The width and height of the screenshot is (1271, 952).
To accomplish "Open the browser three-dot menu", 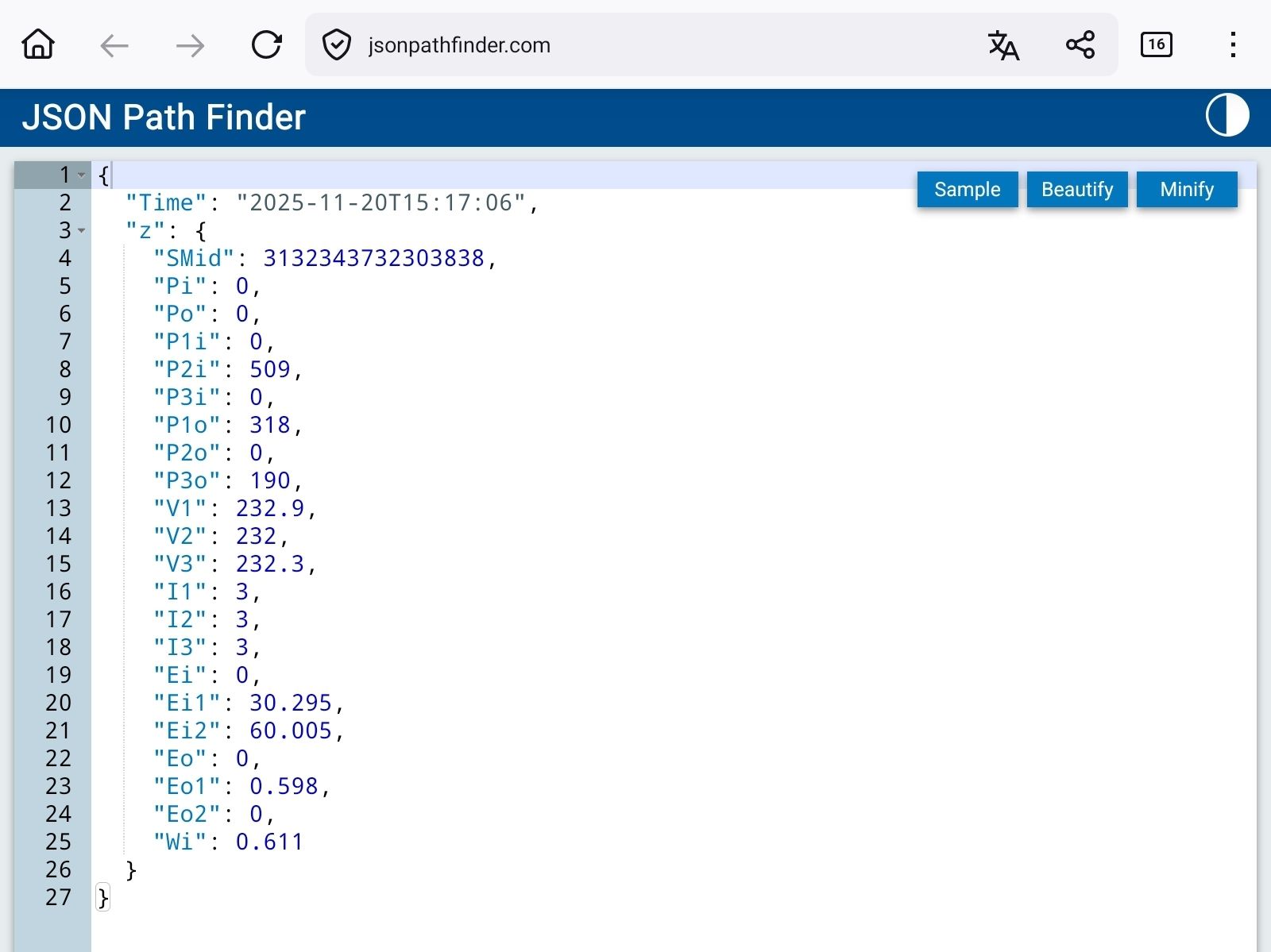I will click(x=1232, y=45).
